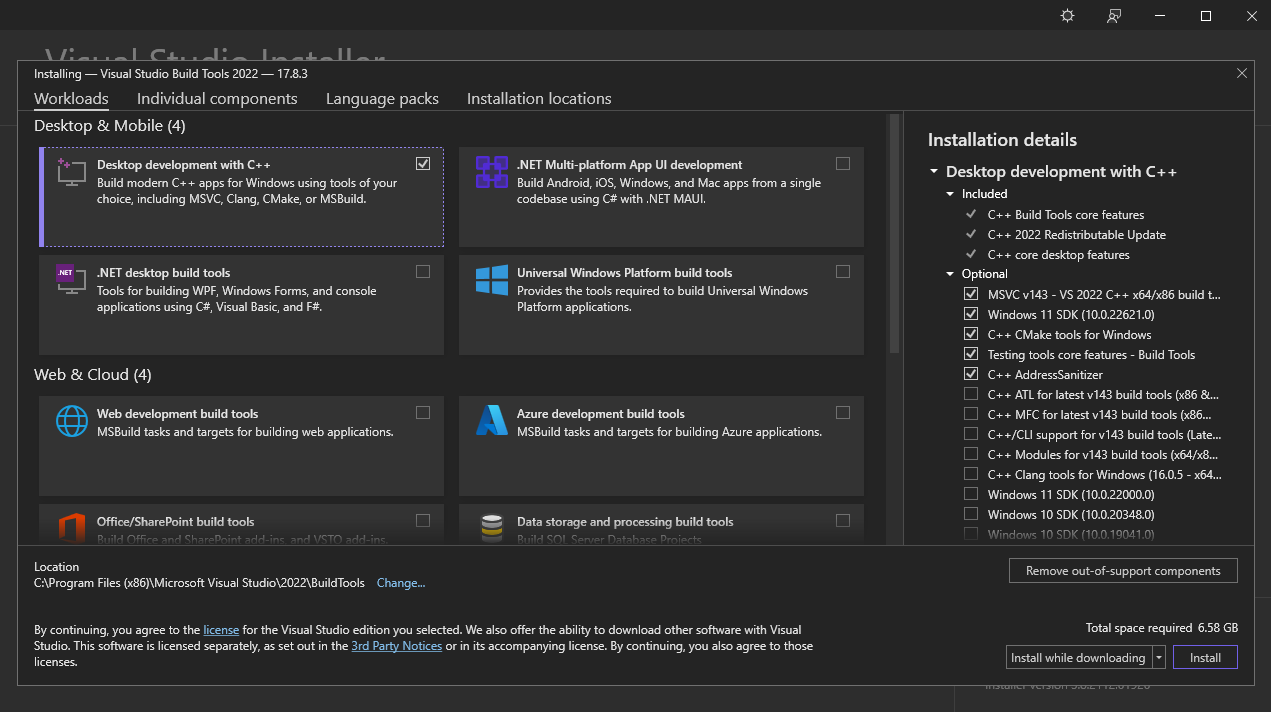Check Windows 10 SDK (10.0.20348.0) component

(971, 515)
